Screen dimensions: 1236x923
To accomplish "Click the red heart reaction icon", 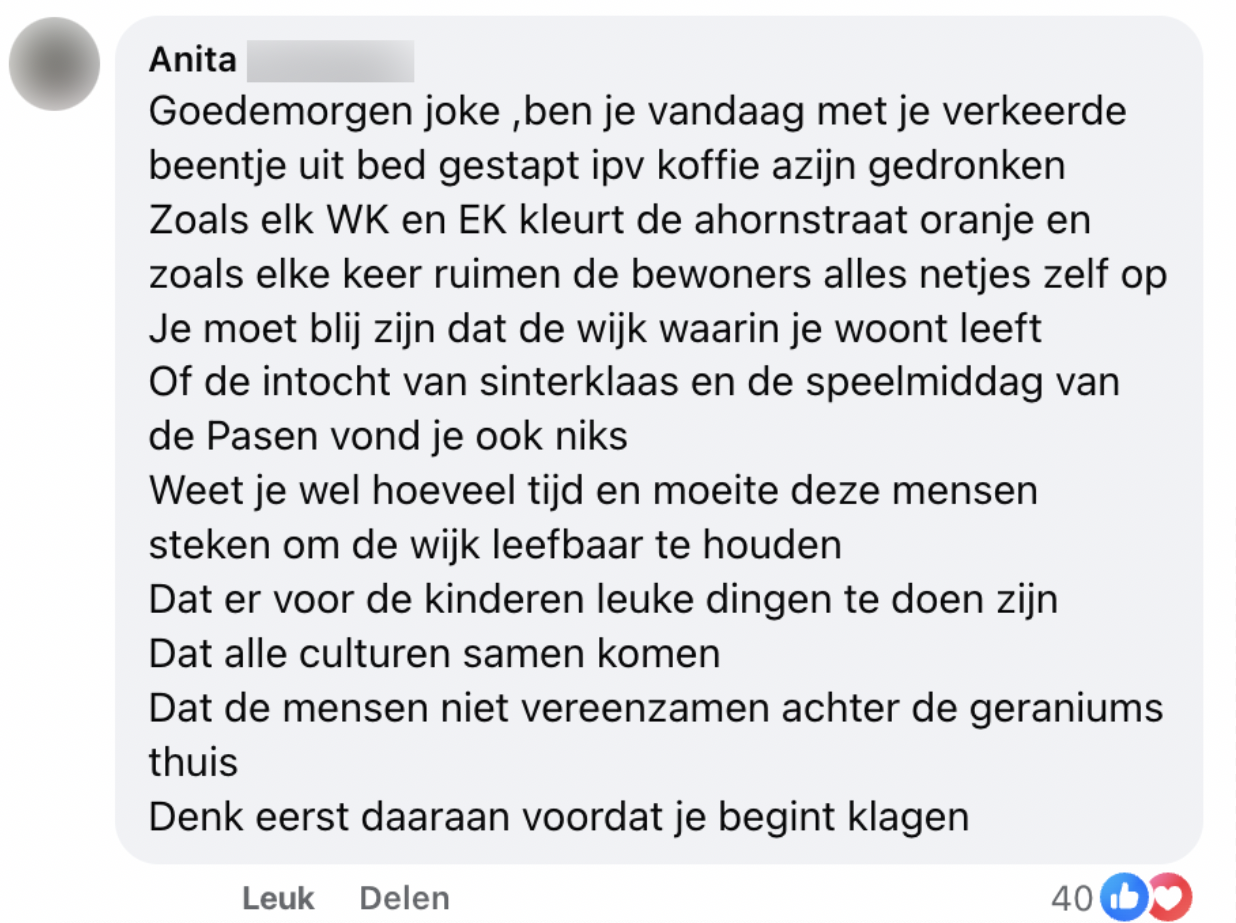I will coord(1168,897).
